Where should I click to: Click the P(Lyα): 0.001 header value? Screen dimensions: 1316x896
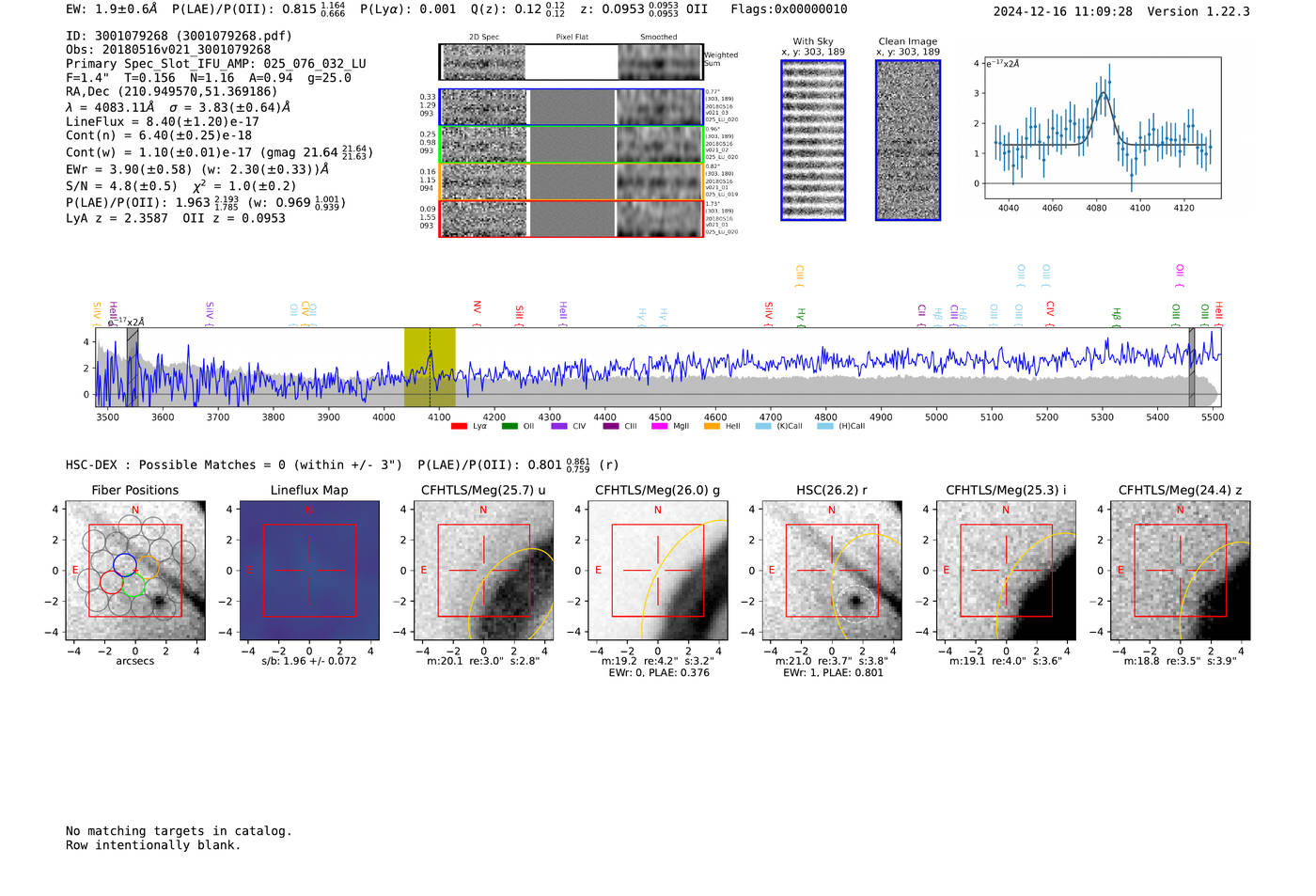pos(408,8)
